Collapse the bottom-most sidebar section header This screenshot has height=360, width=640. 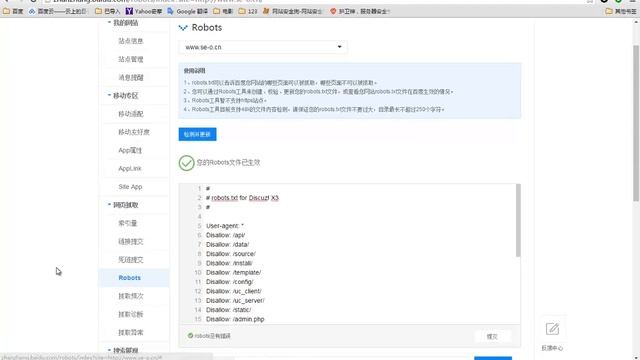click(x=123, y=350)
